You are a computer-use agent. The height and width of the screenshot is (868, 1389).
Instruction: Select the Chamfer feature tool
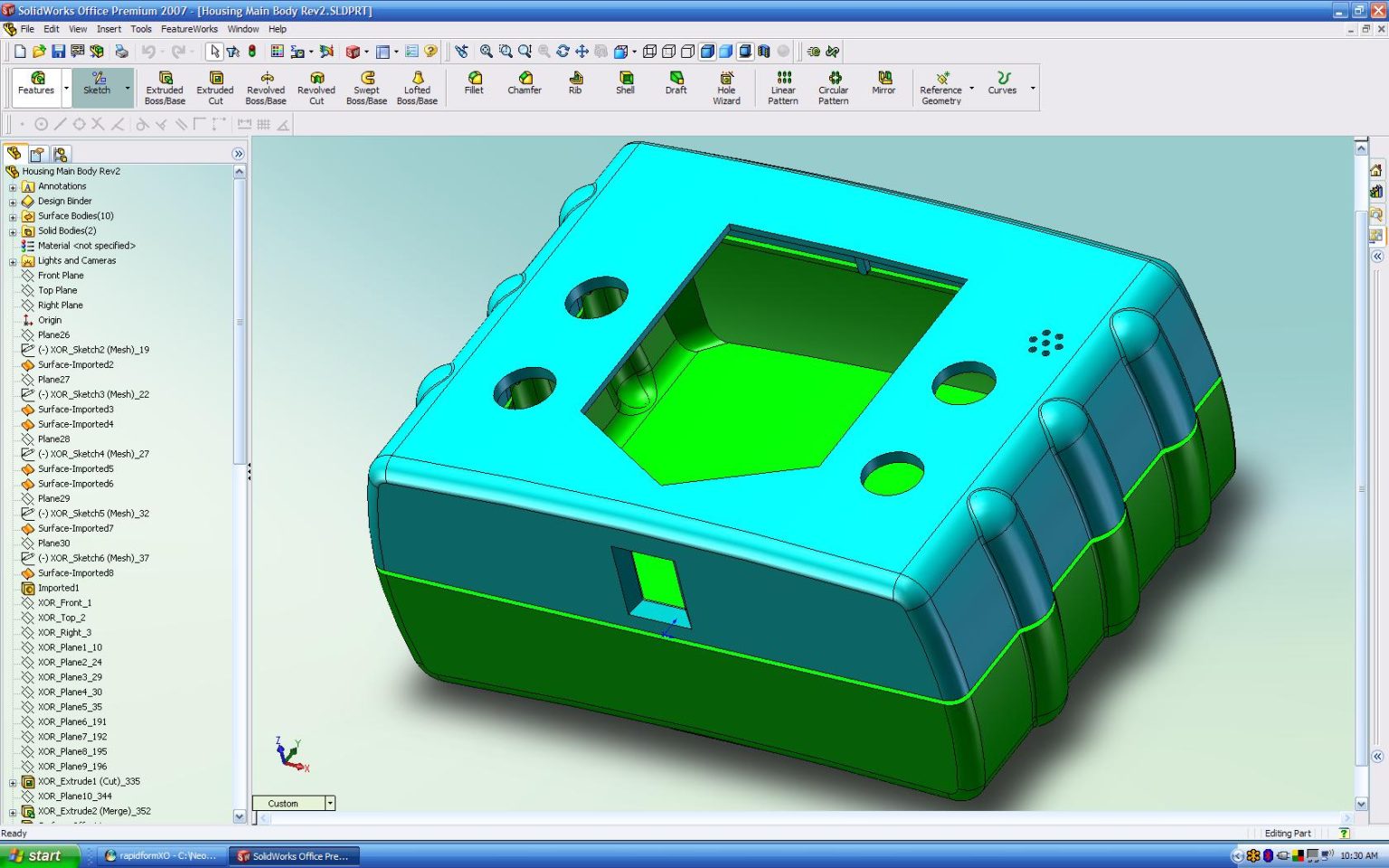[524, 83]
